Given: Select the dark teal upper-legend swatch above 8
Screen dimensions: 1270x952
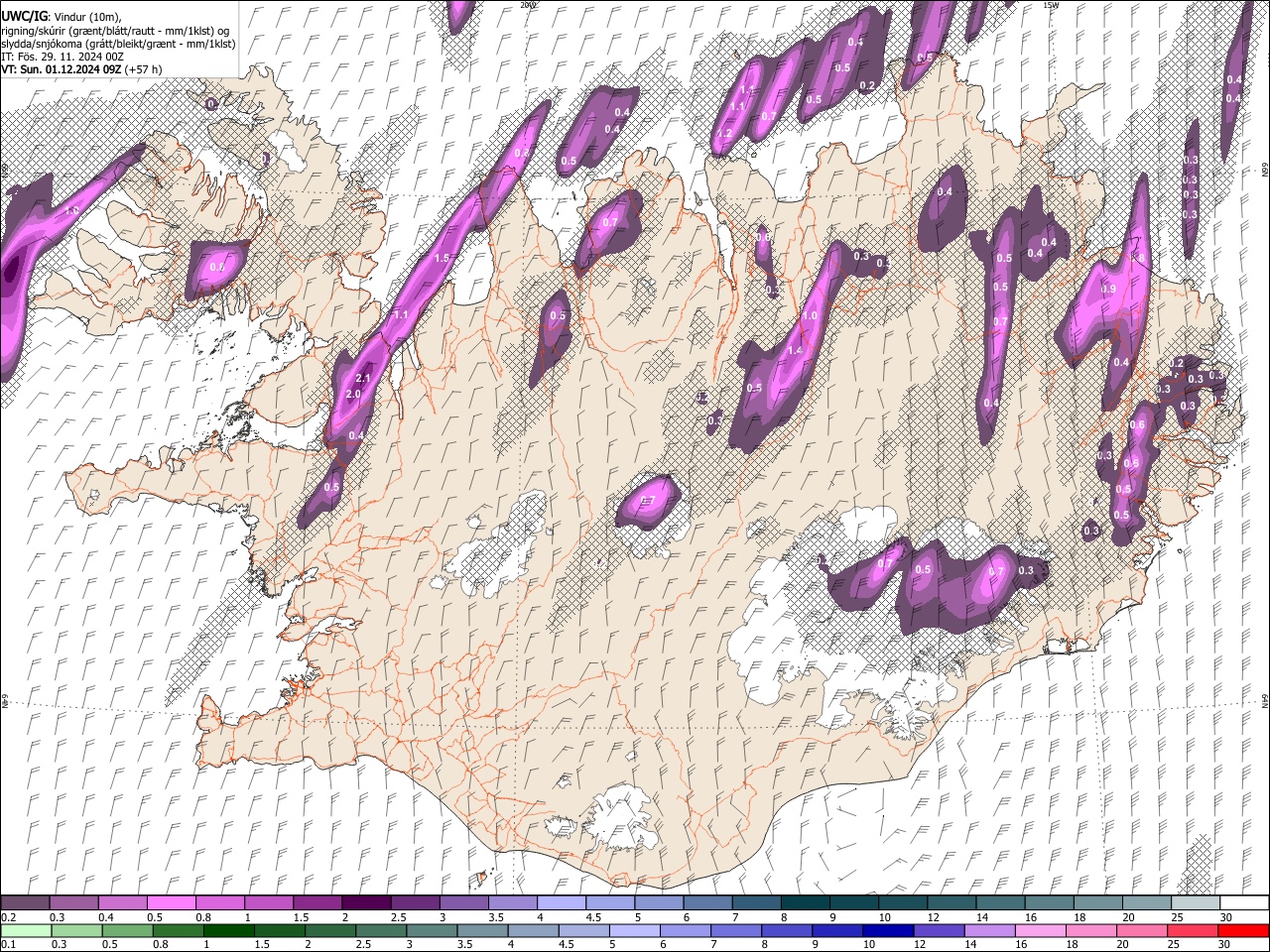Looking at the screenshot, I should coord(806,903).
